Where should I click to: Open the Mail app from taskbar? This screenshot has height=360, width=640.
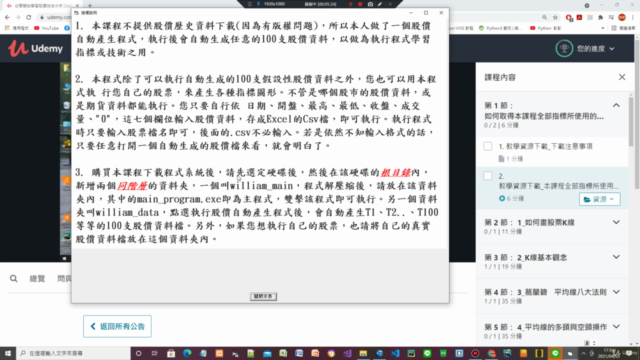[267, 353]
